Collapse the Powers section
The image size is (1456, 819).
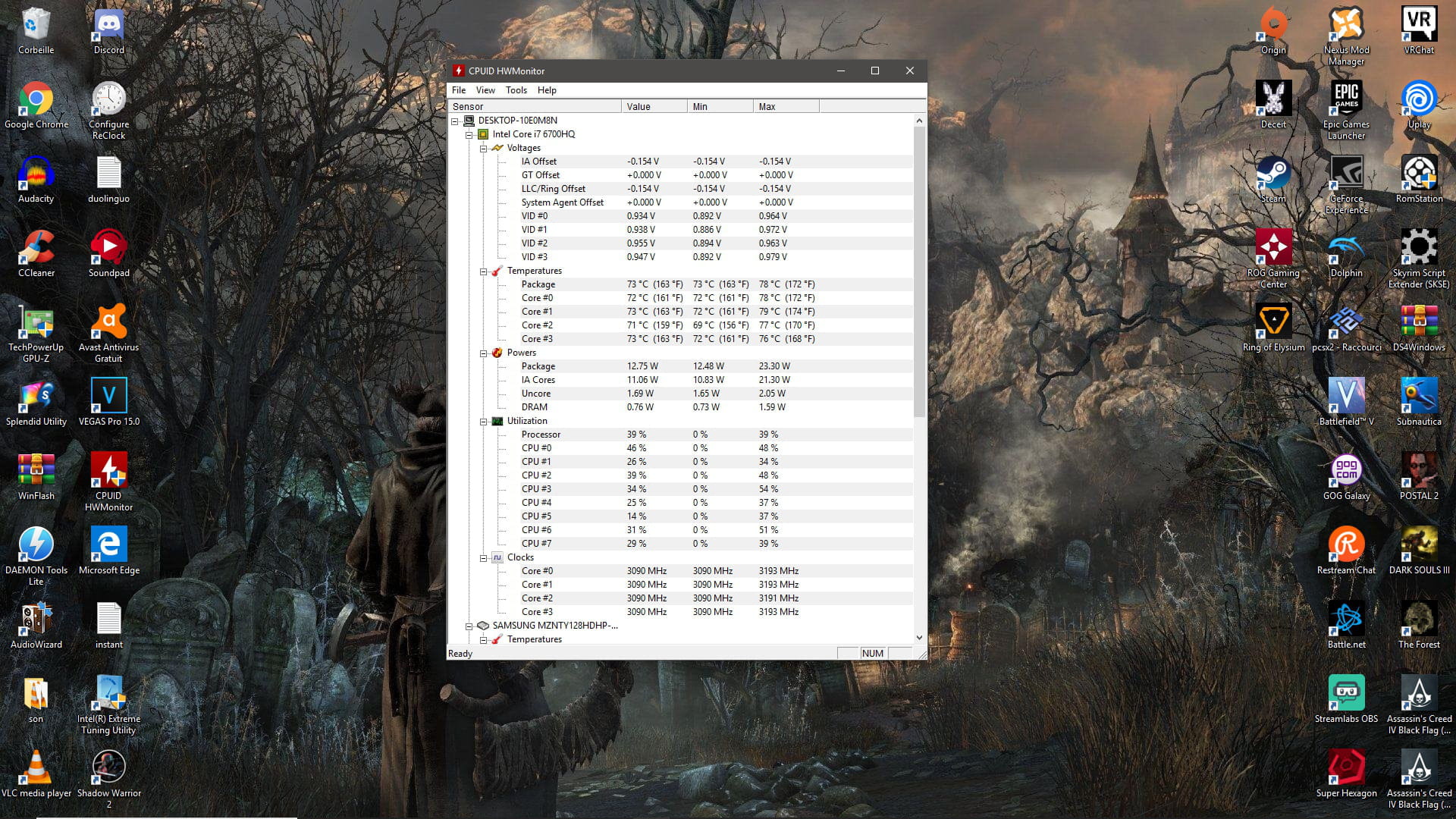(484, 353)
